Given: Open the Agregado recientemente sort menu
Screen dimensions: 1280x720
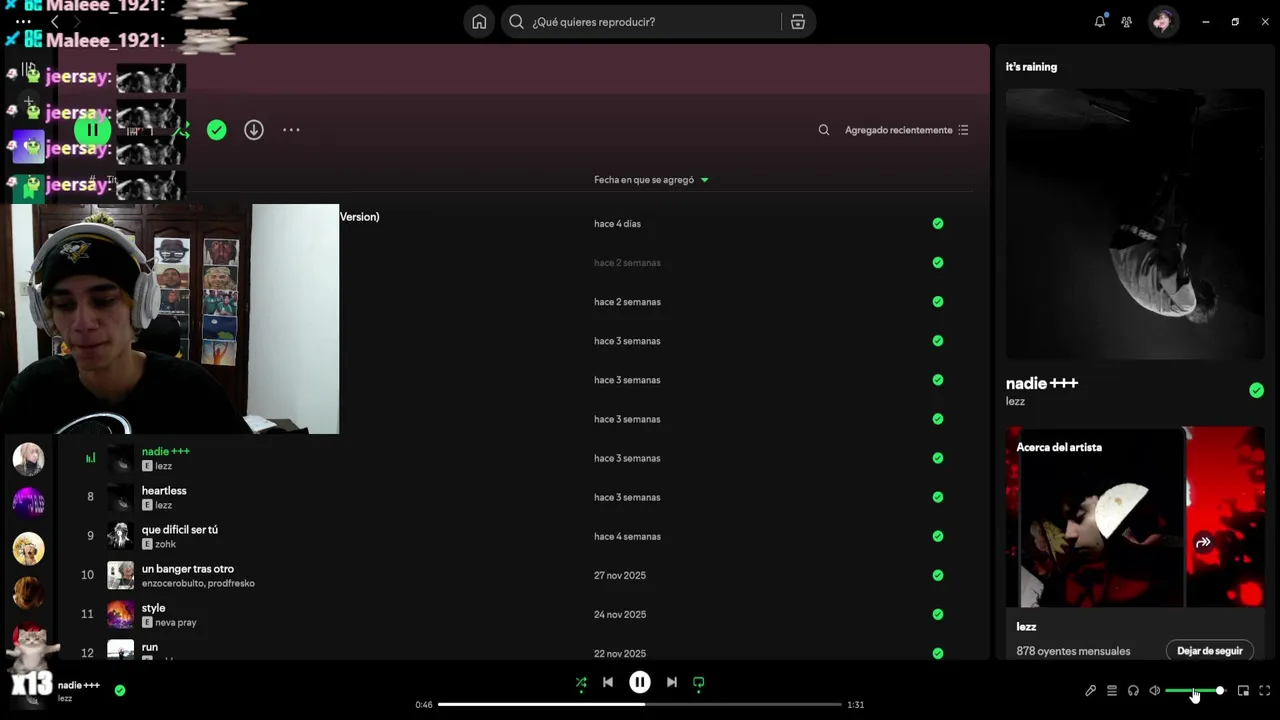Looking at the screenshot, I should 907,130.
